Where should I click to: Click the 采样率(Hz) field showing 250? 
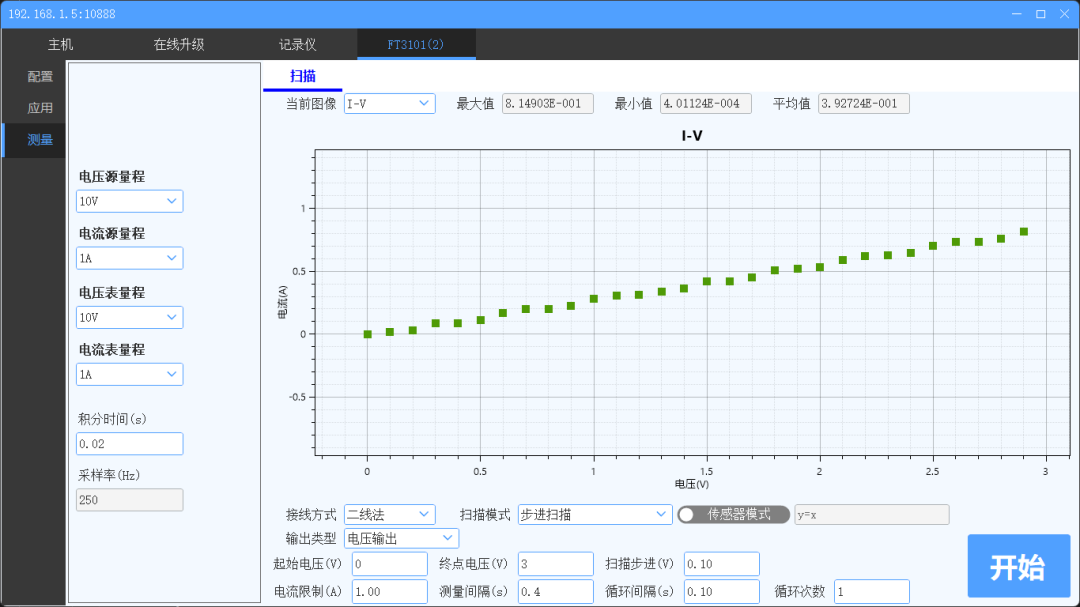coord(129,500)
